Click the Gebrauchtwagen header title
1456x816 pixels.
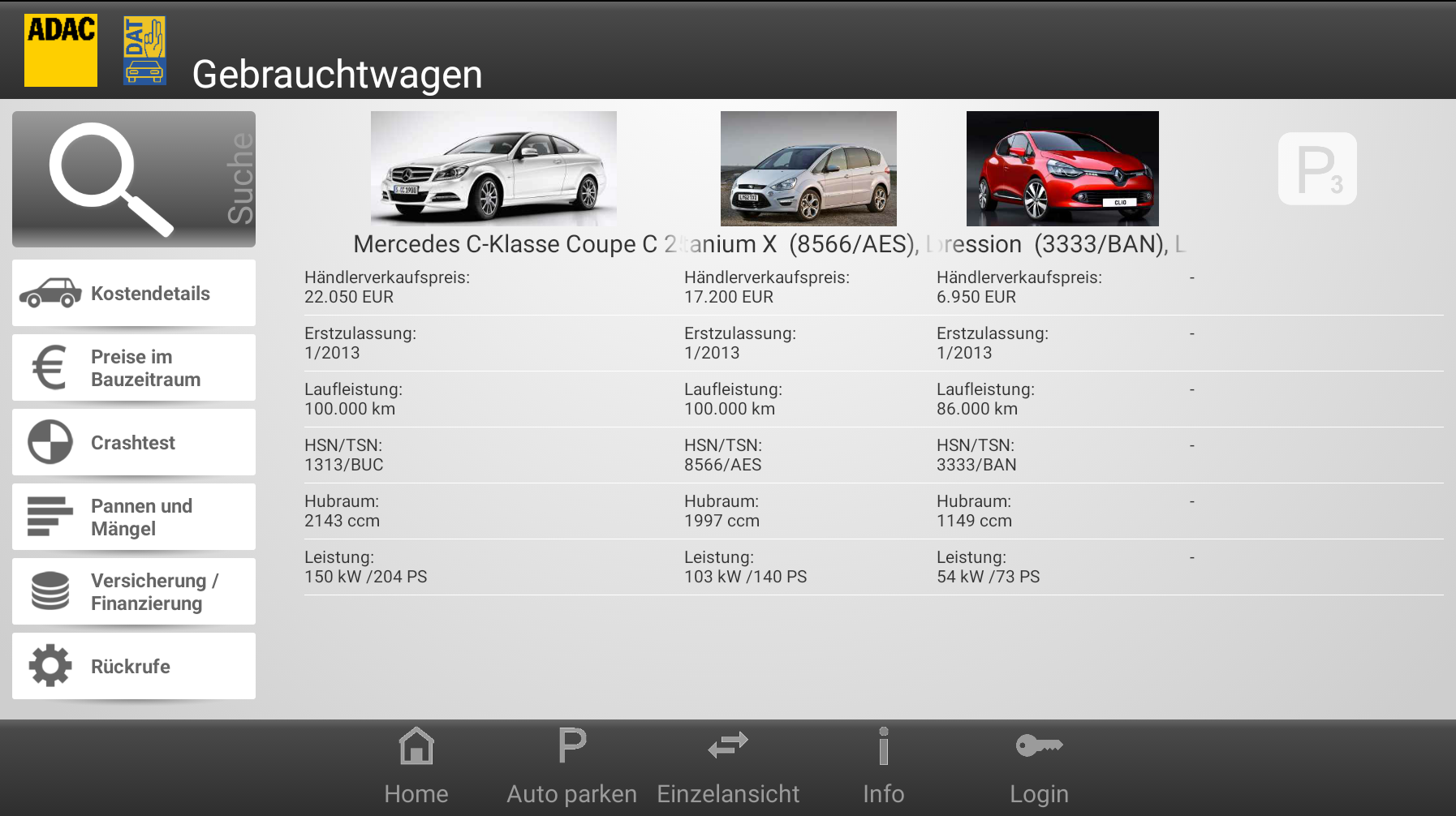tap(337, 75)
